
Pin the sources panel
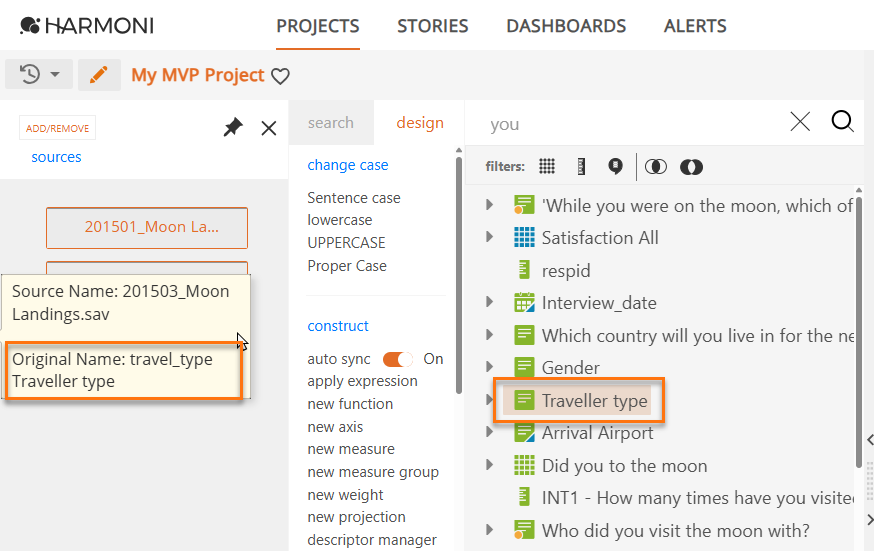pos(233,128)
